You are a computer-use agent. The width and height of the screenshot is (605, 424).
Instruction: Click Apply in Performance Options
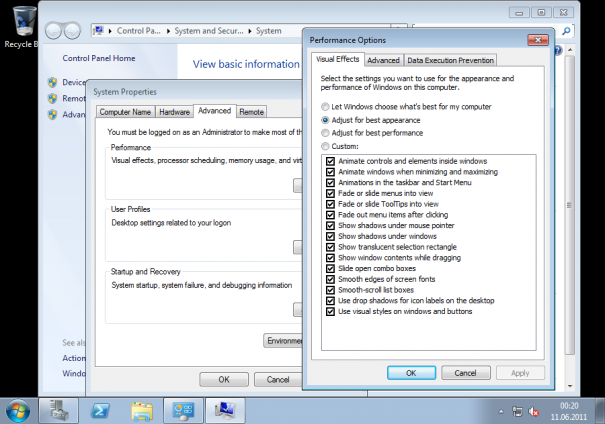pyautogui.click(x=520, y=373)
